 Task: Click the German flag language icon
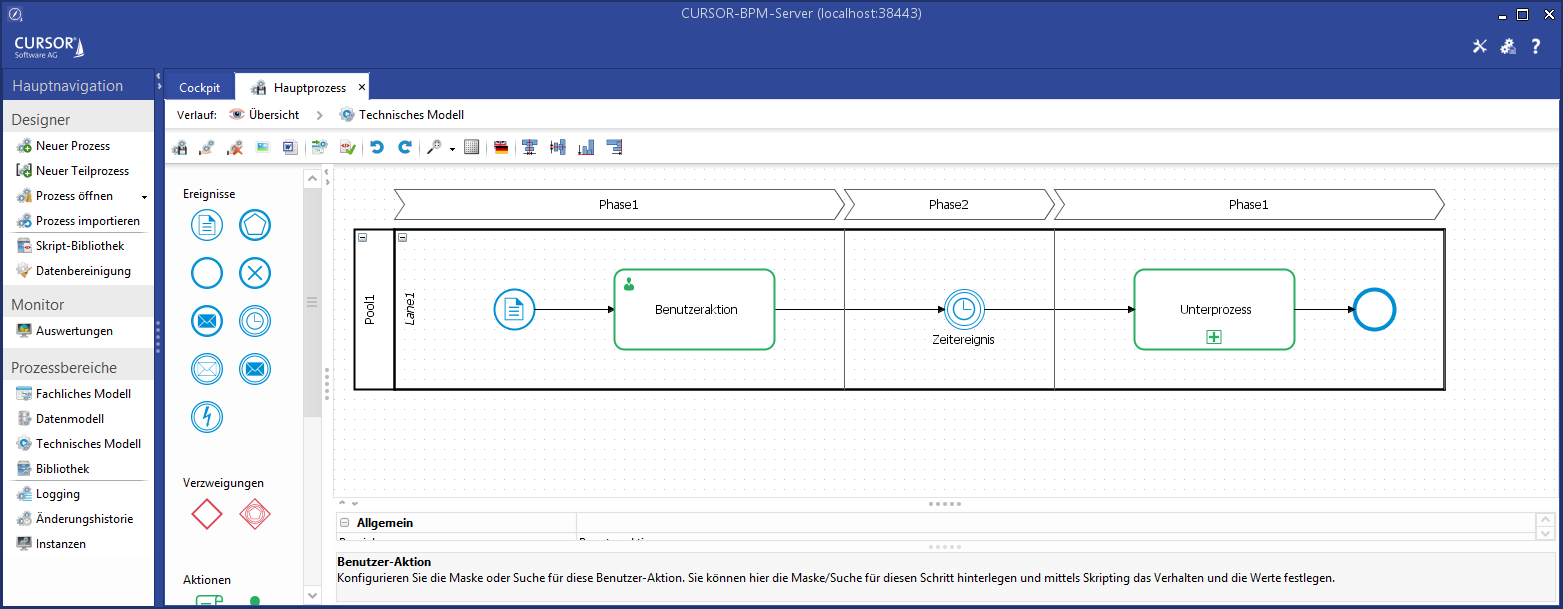coord(501,147)
